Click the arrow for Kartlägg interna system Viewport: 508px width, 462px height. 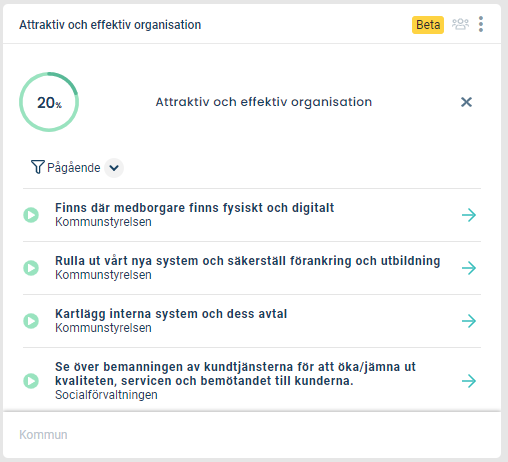point(469,321)
